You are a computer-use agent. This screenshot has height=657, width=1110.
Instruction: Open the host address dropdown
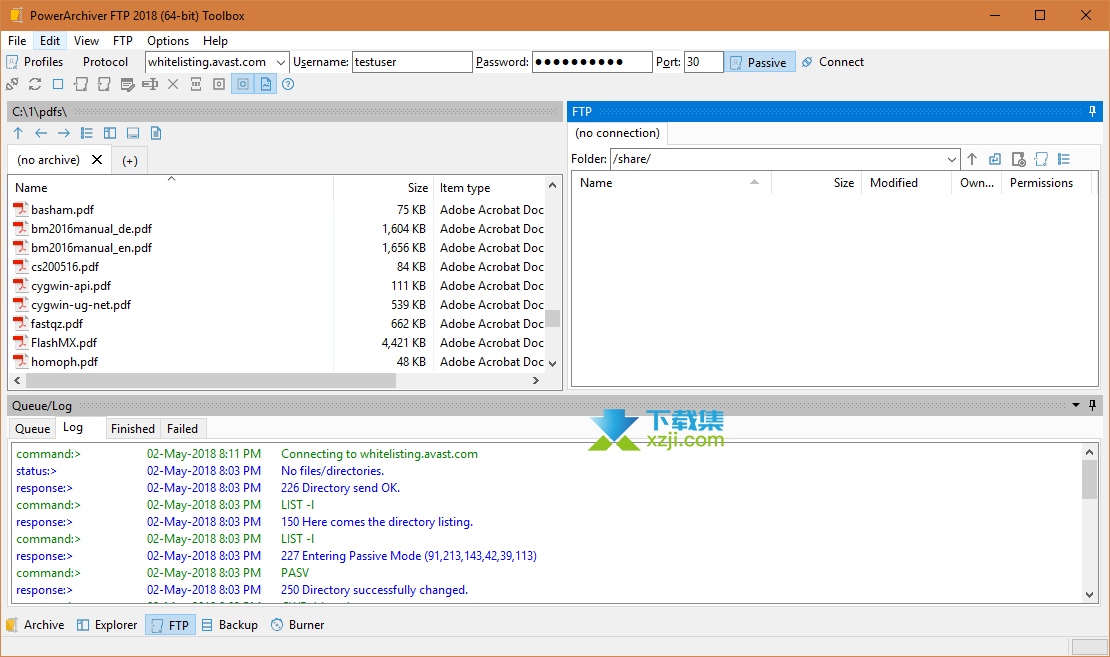coord(280,62)
